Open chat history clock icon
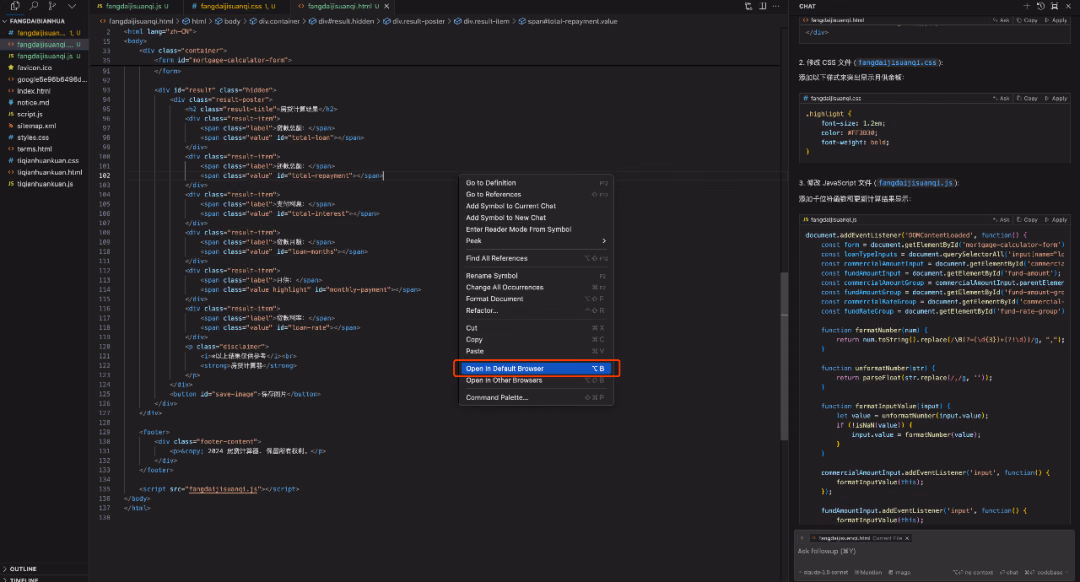Image resolution: width=1080 pixels, height=582 pixels. pyautogui.click(x=1040, y=6)
